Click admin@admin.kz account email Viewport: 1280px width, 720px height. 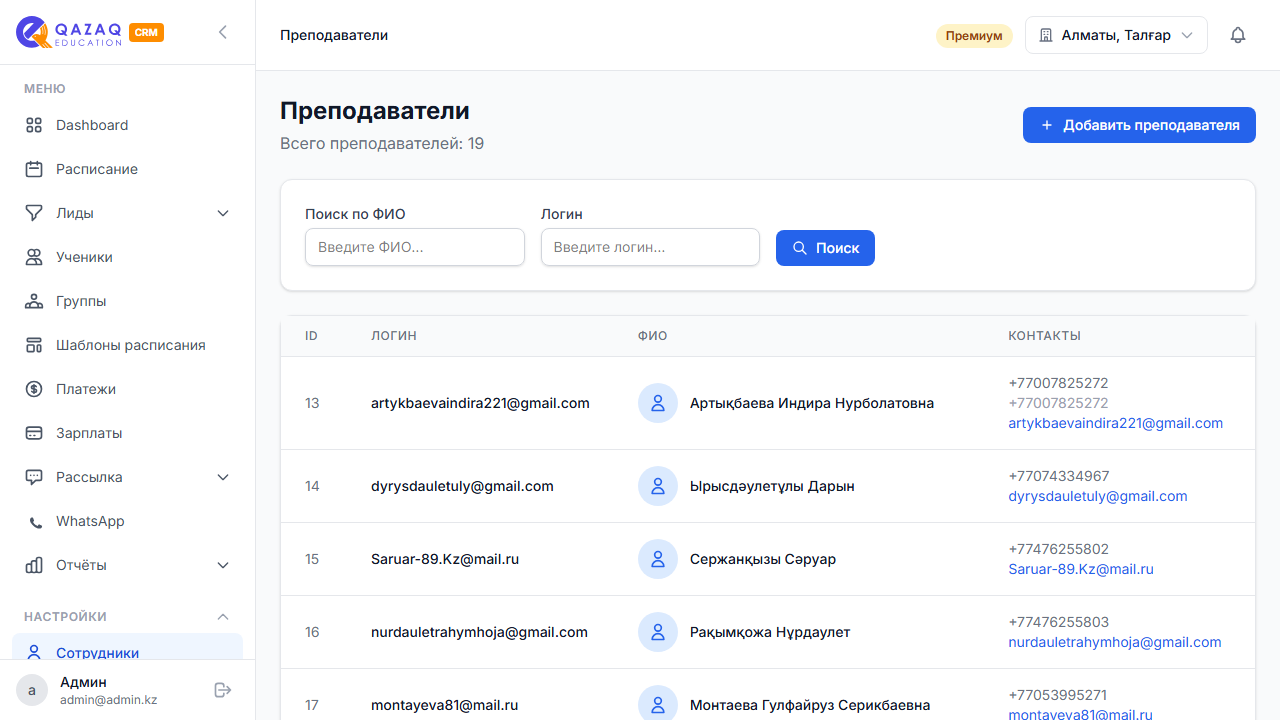pos(108,700)
